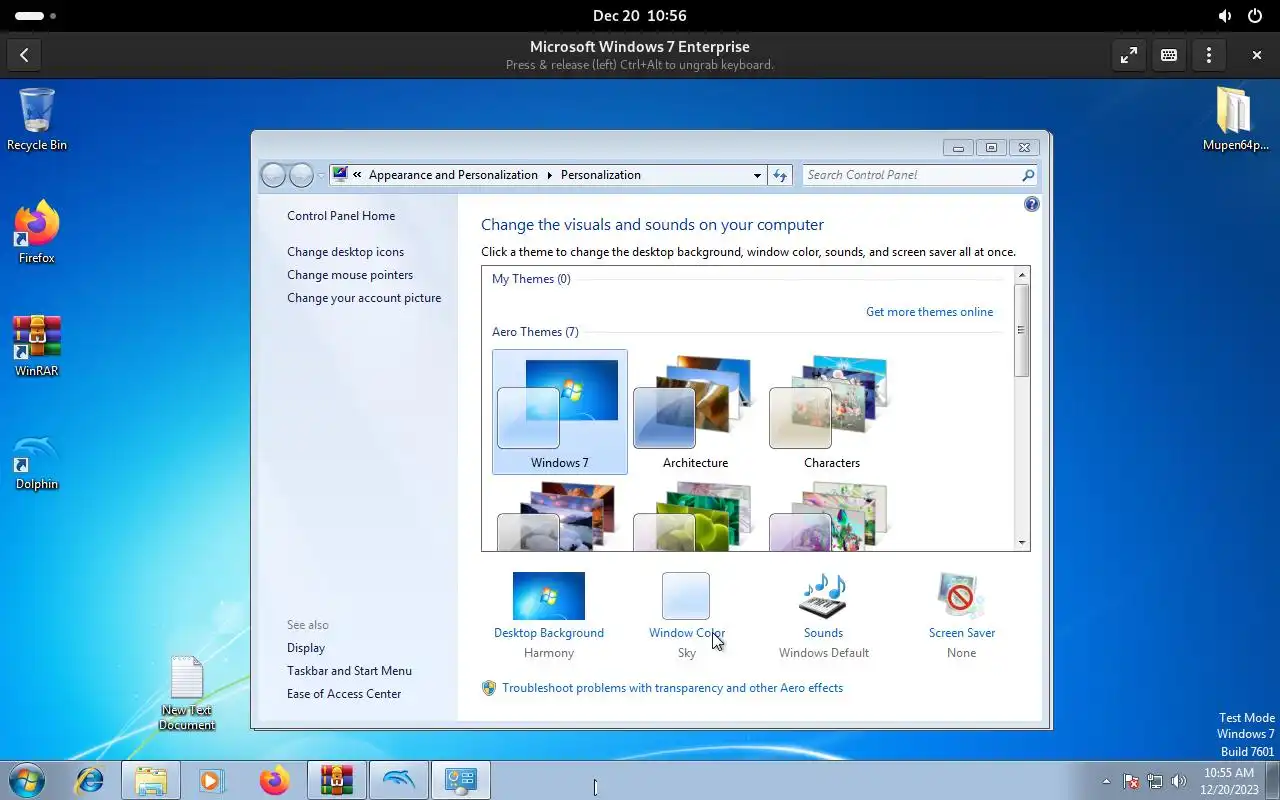Launch Internet Explorer from the taskbar
This screenshot has width=1280, height=800.
90,780
